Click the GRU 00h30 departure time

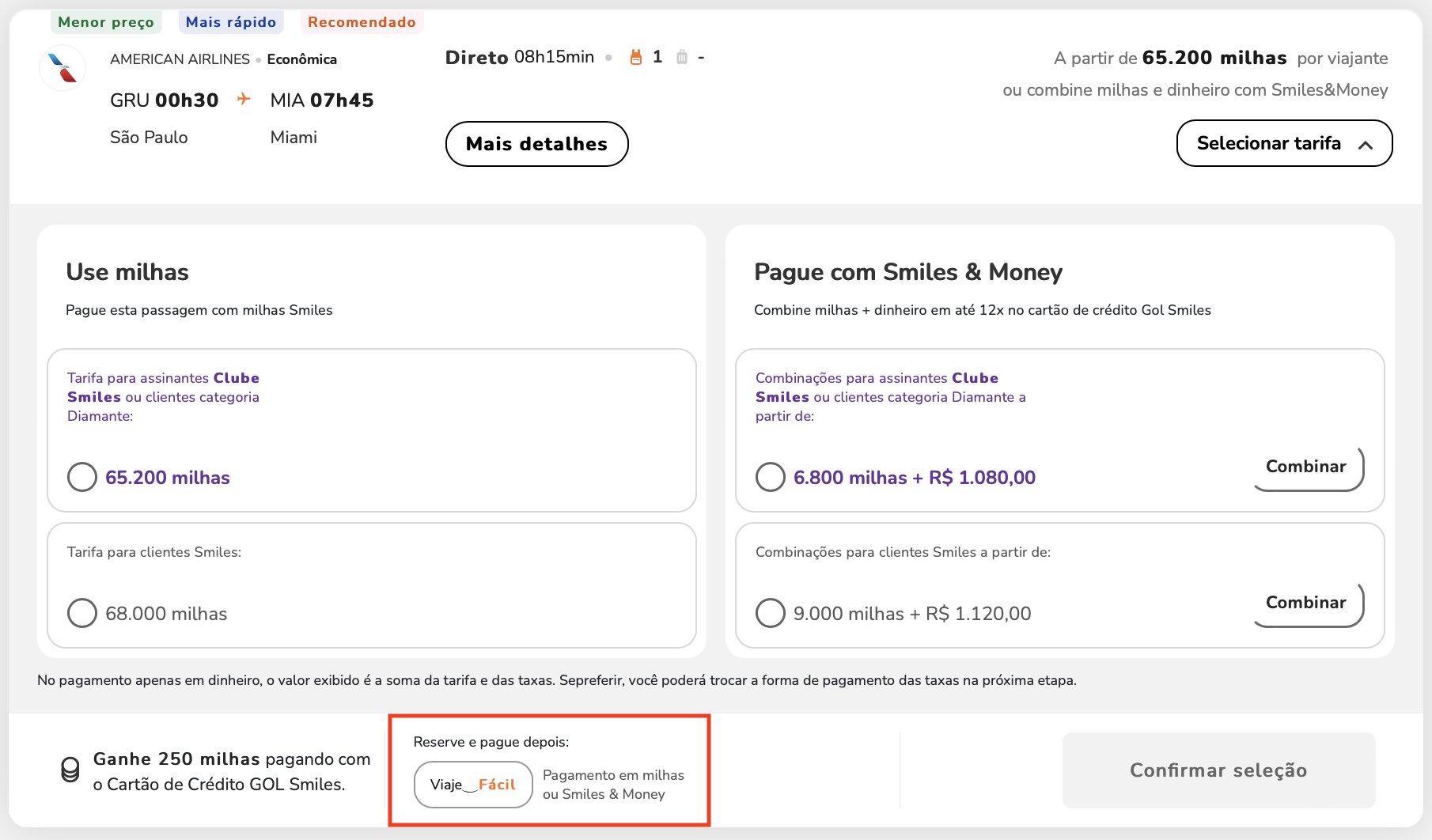pyautogui.click(x=165, y=100)
